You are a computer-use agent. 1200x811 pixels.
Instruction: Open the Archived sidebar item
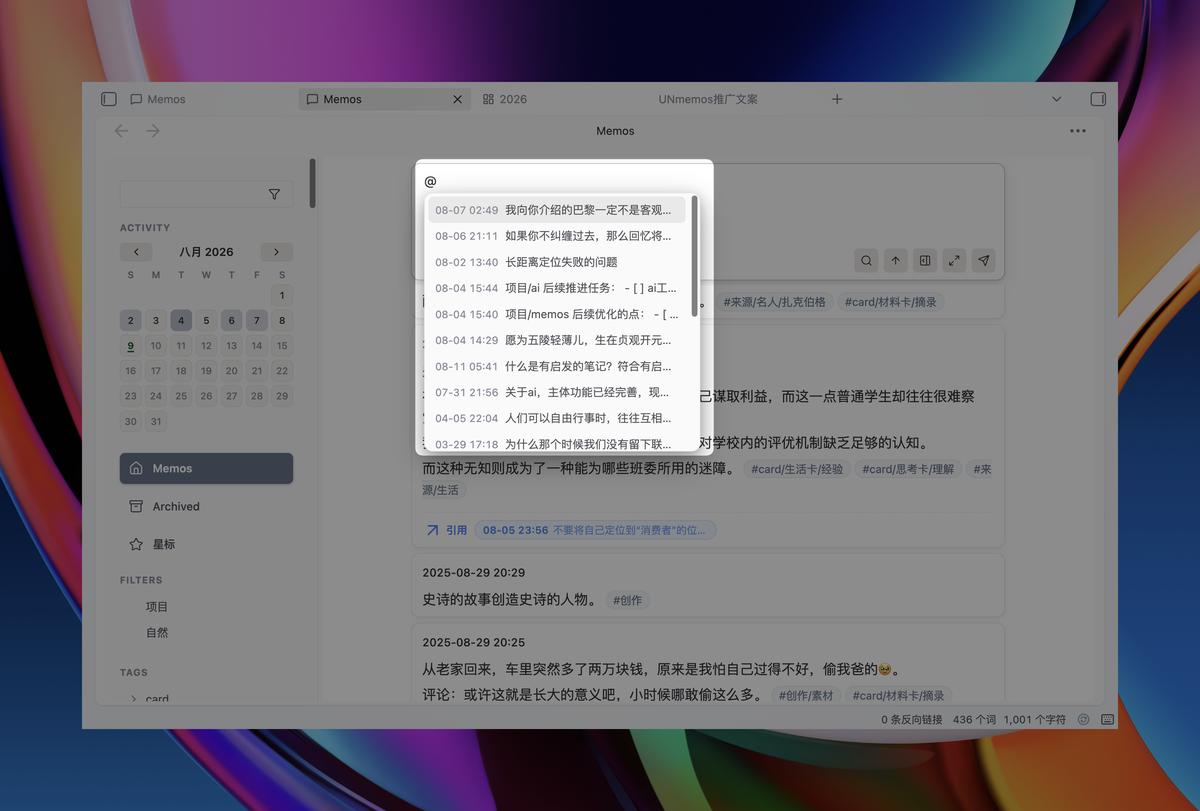206,506
